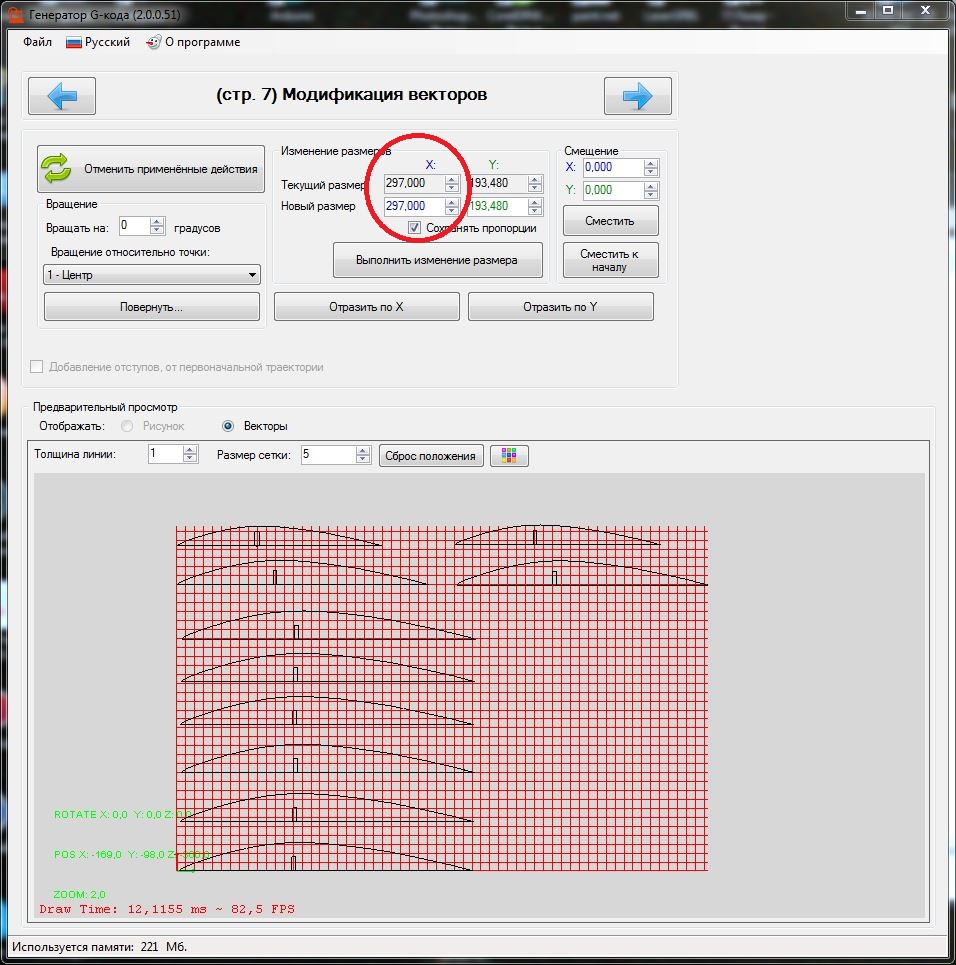Click the rotation degrees input field
Viewport: 956px width, 965px height.
pyautogui.click(x=135, y=226)
